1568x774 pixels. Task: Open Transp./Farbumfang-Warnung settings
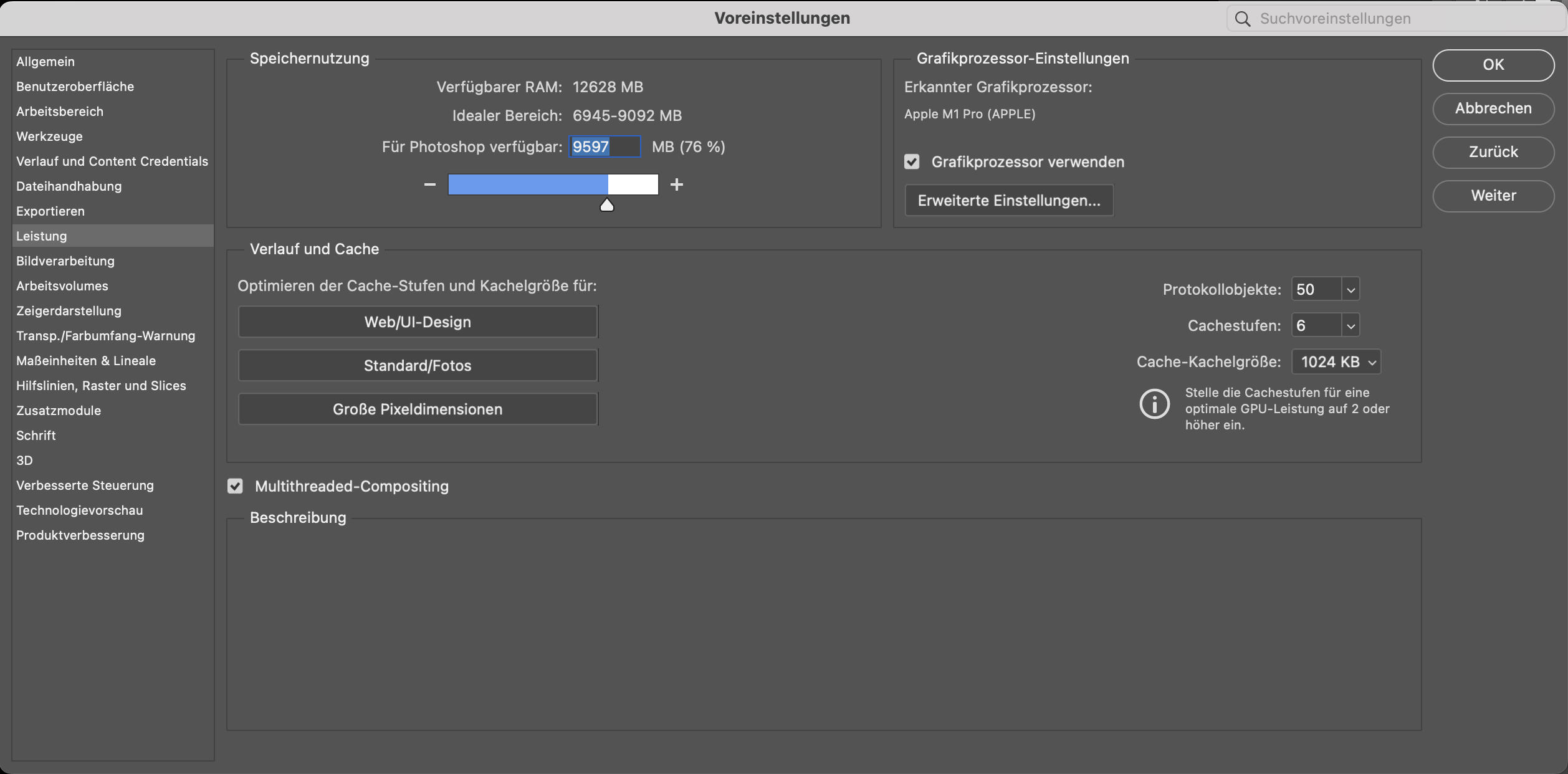click(x=113, y=336)
